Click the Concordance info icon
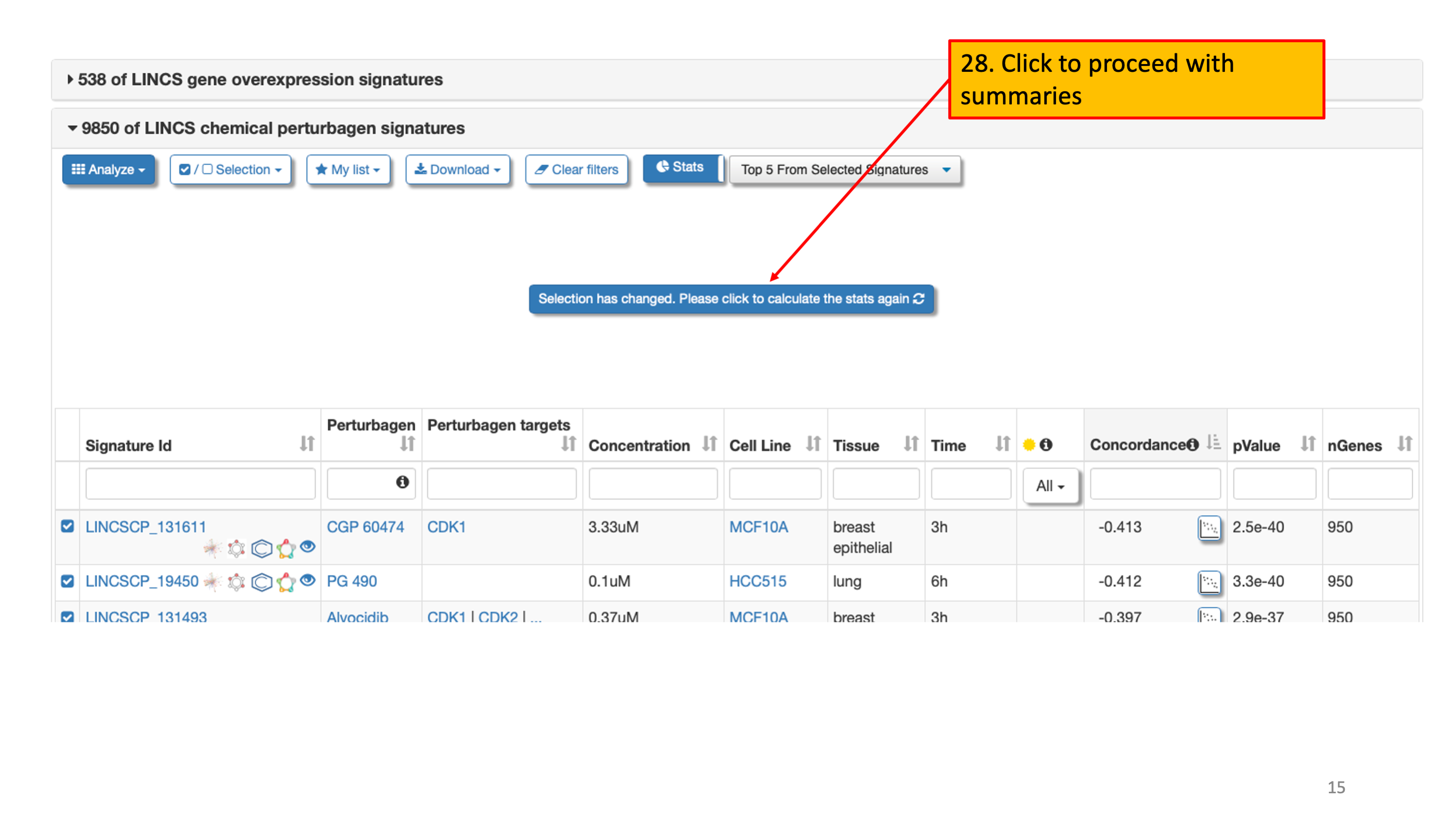This screenshot has width=1456, height=819. click(x=1192, y=445)
